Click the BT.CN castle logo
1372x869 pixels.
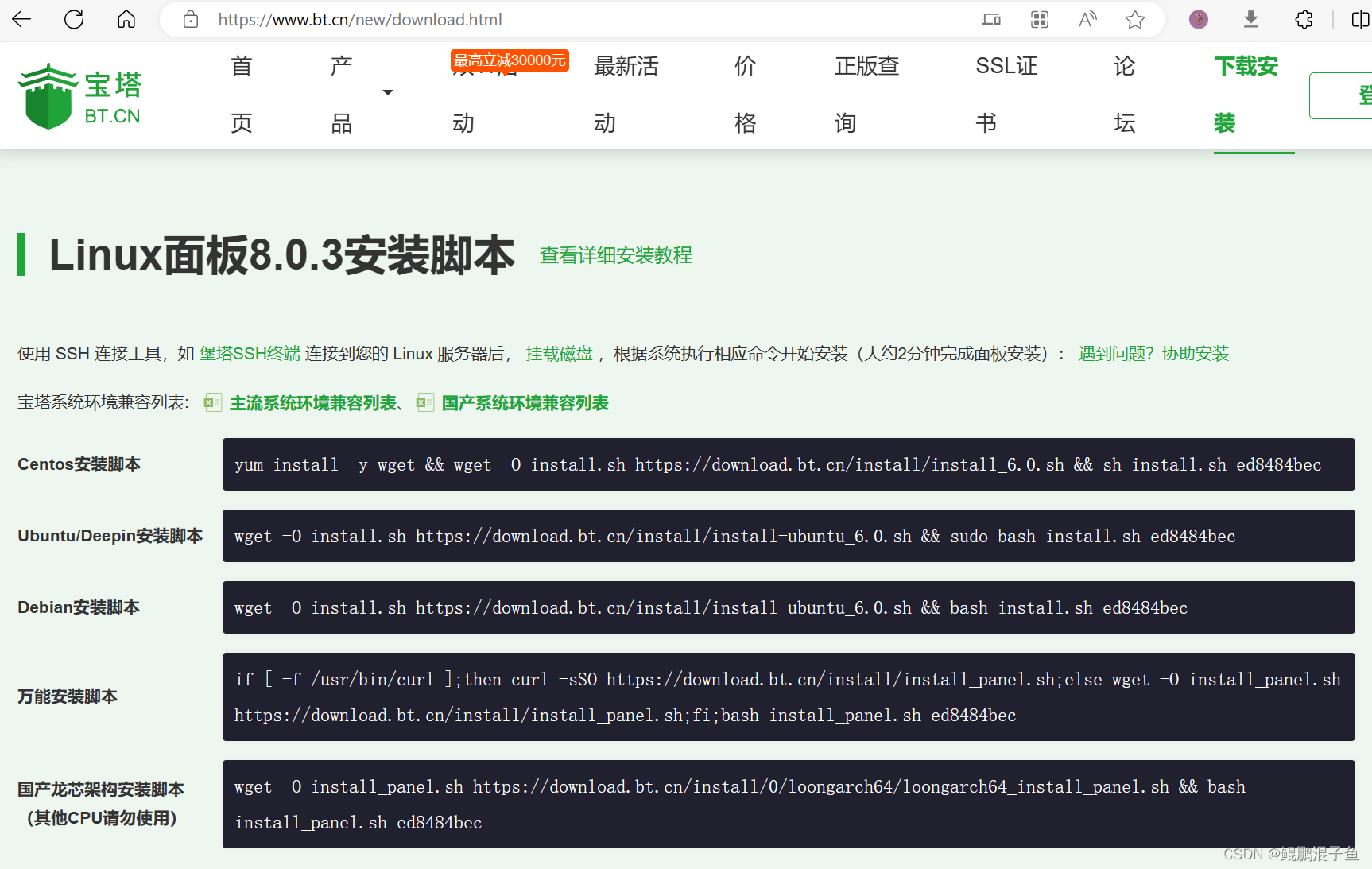[x=79, y=96]
